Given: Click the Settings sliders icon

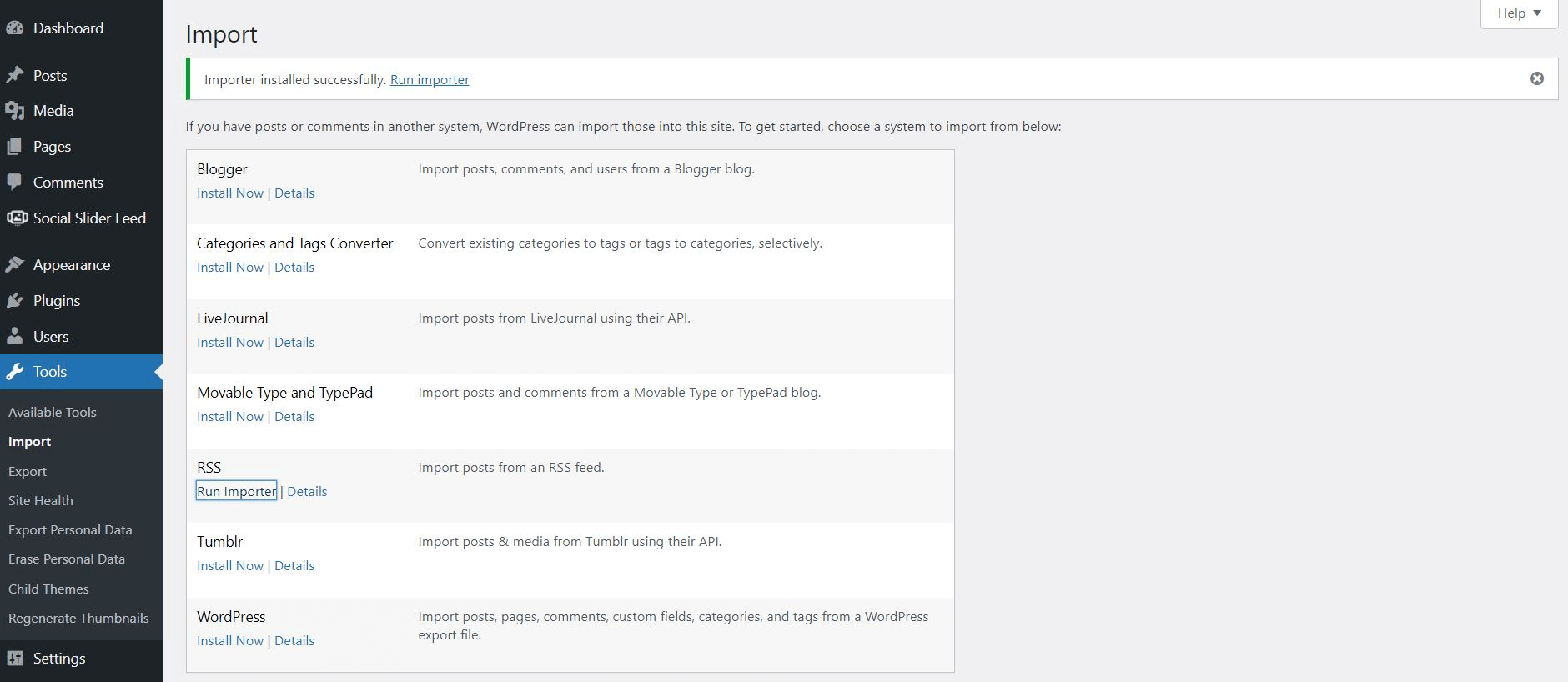Looking at the screenshot, I should click(x=14, y=659).
